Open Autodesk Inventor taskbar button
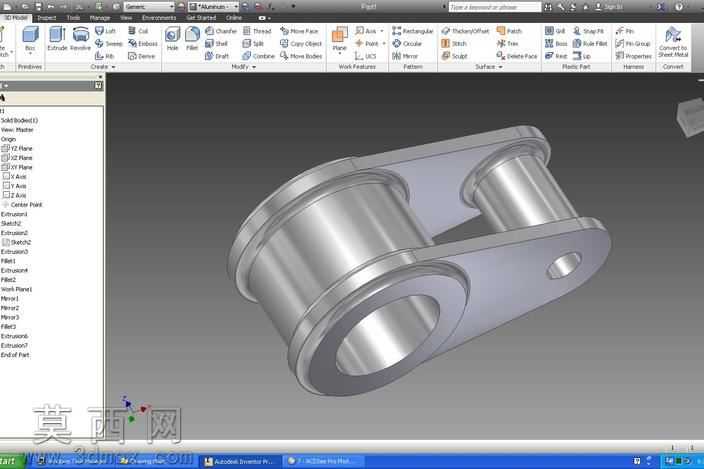This screenshot has width=704, height=469. tap(239, 461)
